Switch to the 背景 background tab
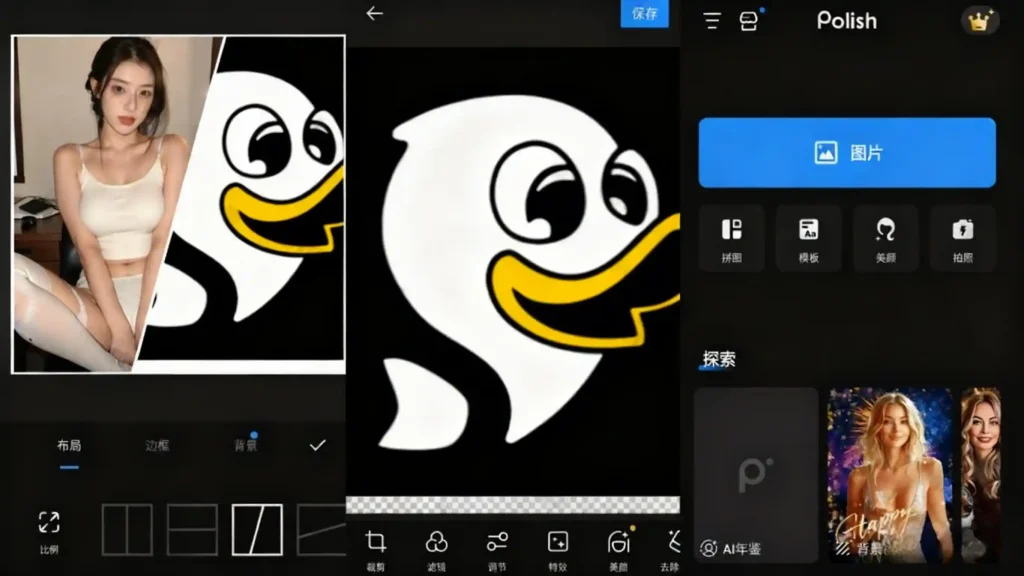1024x576 pixels. (x=246, y=446)
